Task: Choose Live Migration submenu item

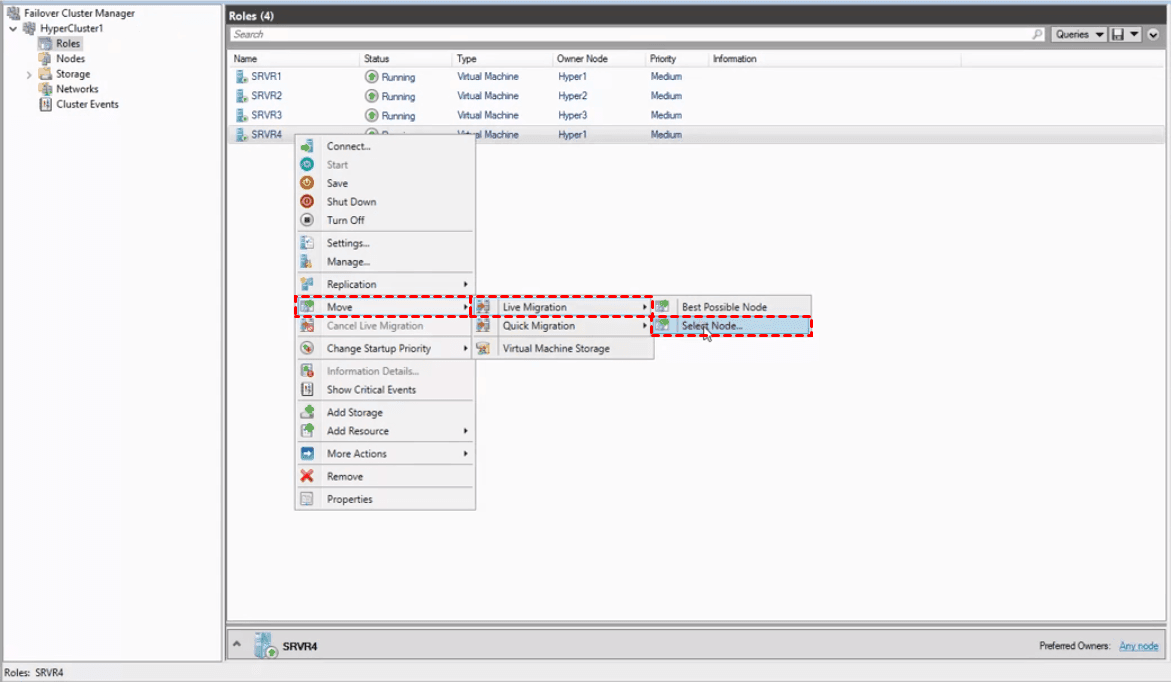Action: [563, 307]
